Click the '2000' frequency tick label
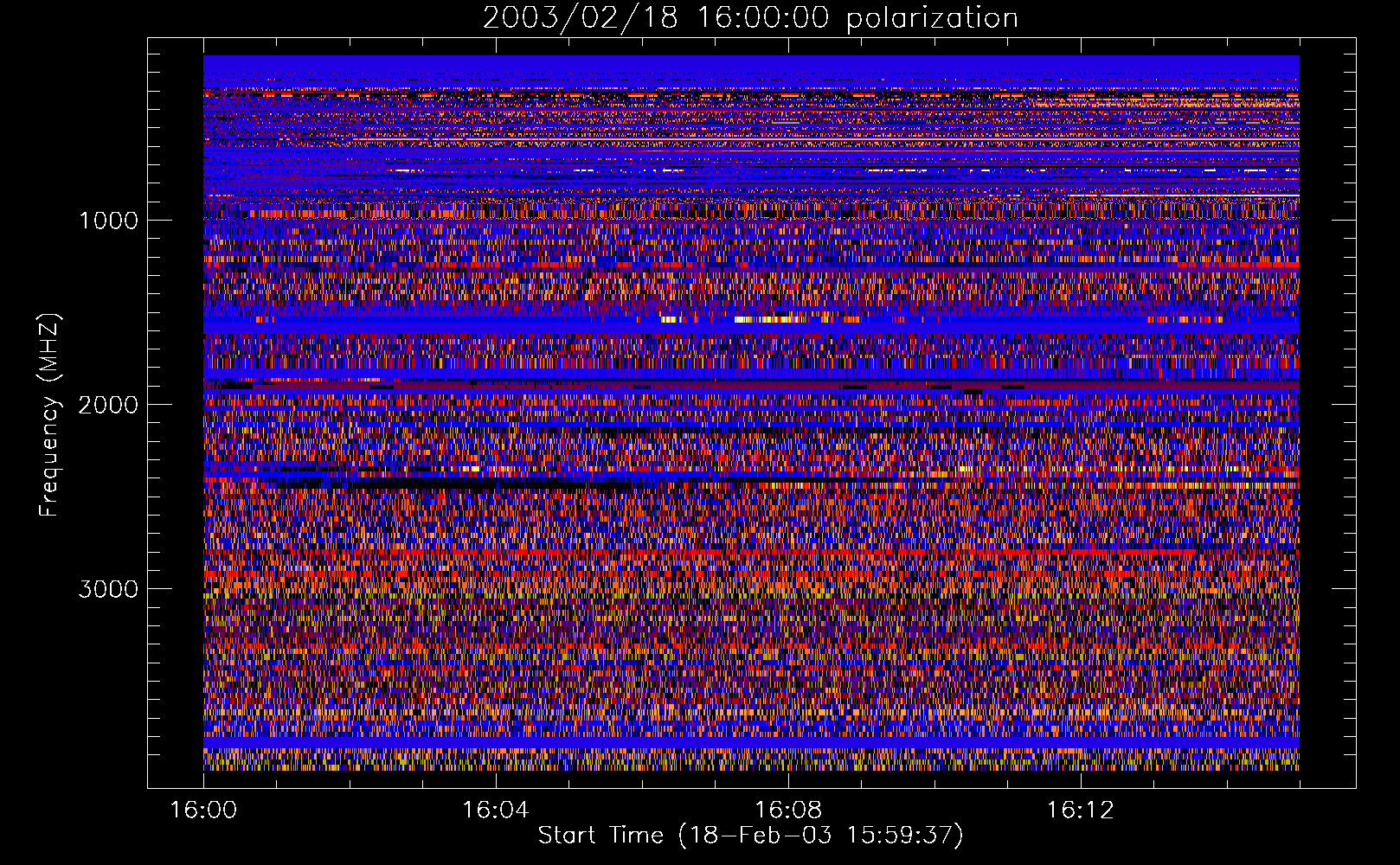This screenshot has width=1400, height=865. (108, 405)
